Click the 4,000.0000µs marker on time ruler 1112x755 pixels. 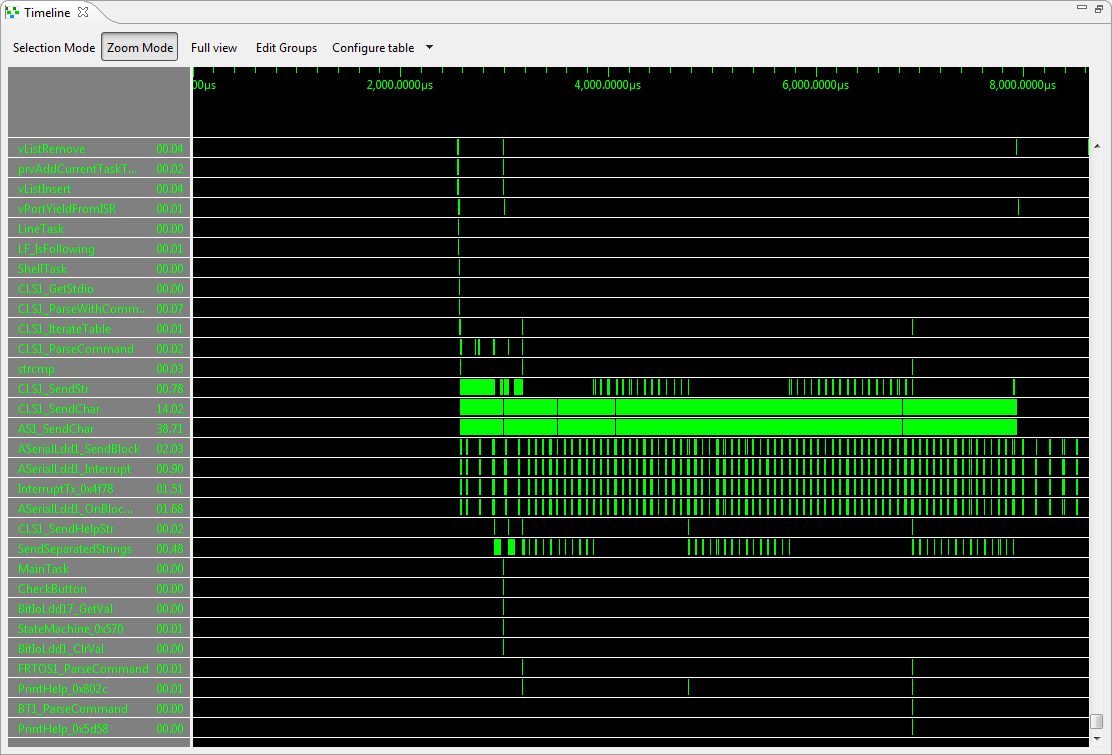tap(607, 85)
